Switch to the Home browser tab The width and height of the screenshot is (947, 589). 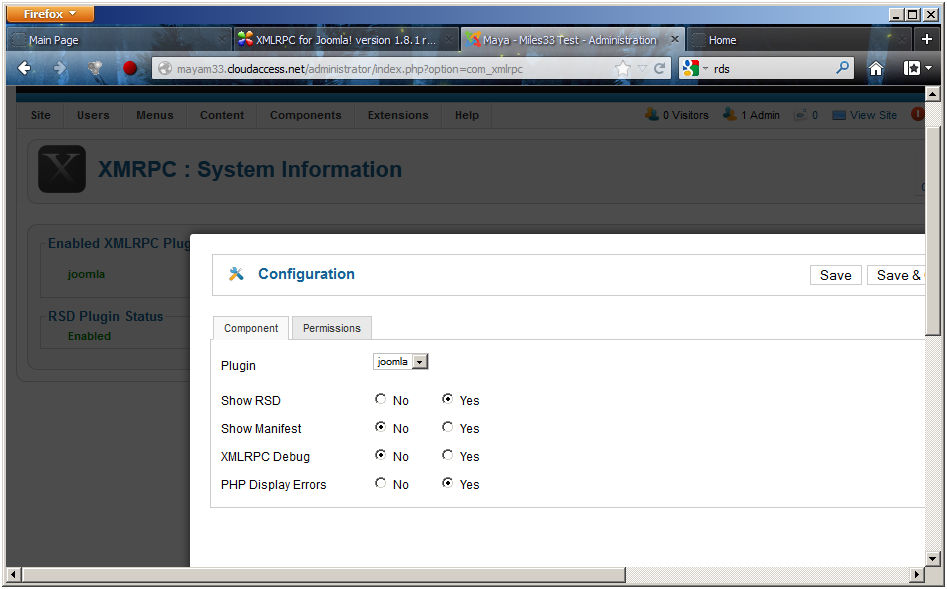(x=800, y=40)
